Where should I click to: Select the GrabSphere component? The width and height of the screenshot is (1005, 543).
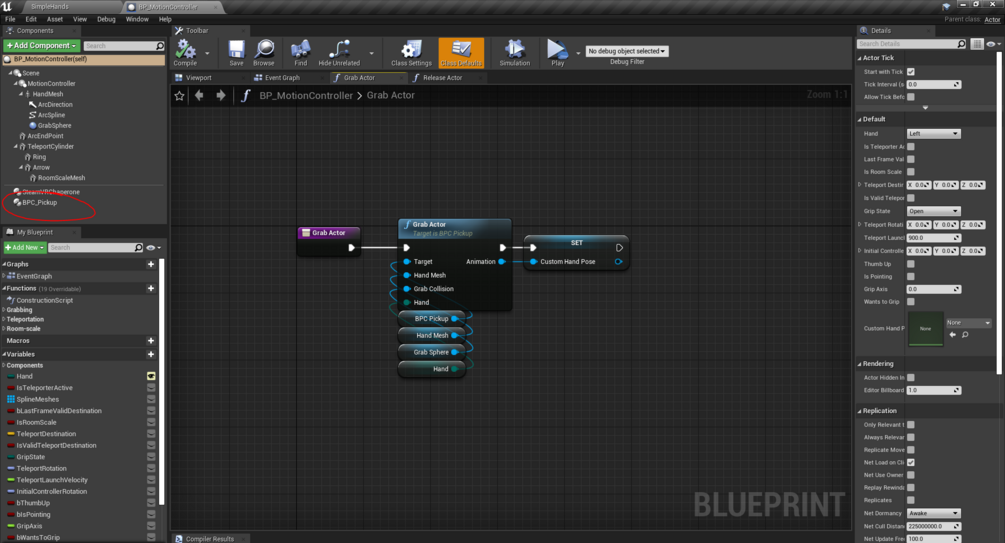tap(54, 126)
